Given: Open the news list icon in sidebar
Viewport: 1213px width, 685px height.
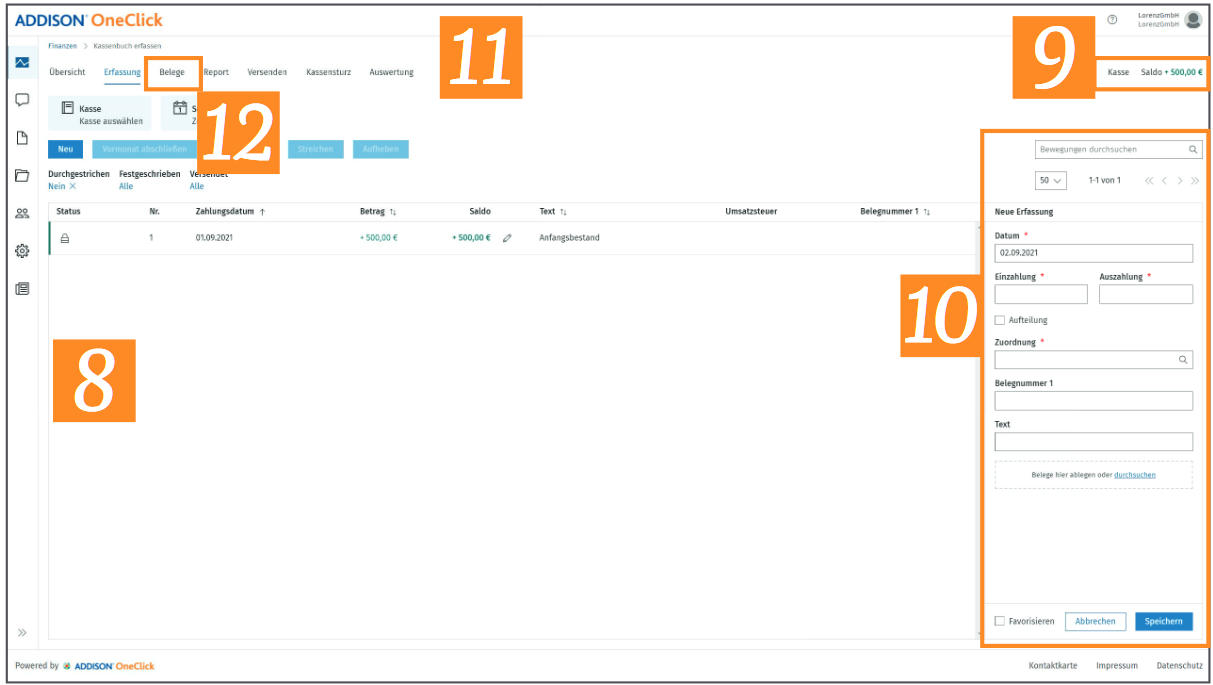Looking at the screenshot, I should click(x=22, y=289).
